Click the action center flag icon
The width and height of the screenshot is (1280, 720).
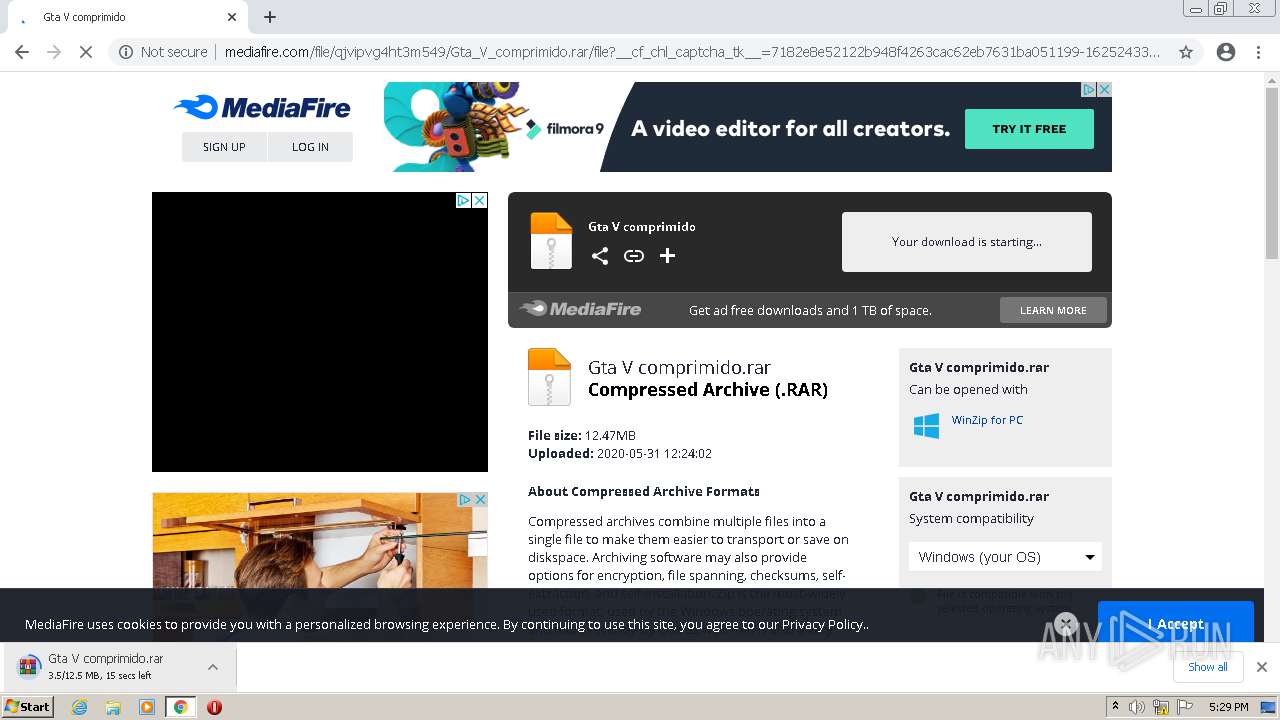(x=1183, y=707)
